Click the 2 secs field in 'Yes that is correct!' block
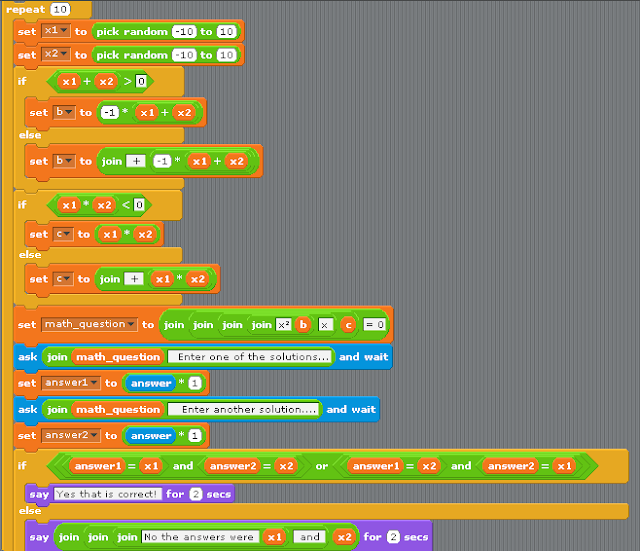Screen dimensions: 640x551 click(x=196, y=494)
